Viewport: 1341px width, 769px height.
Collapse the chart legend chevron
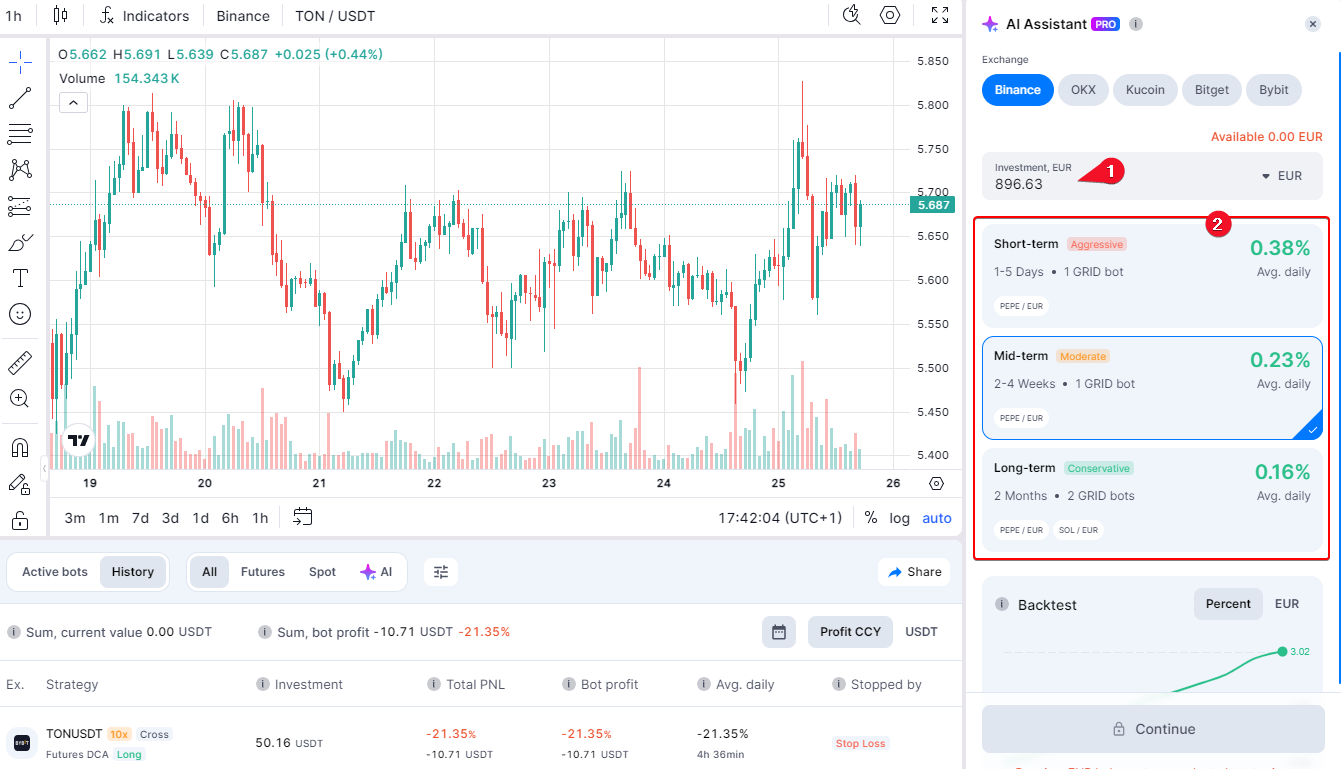(x=74, y=102)
